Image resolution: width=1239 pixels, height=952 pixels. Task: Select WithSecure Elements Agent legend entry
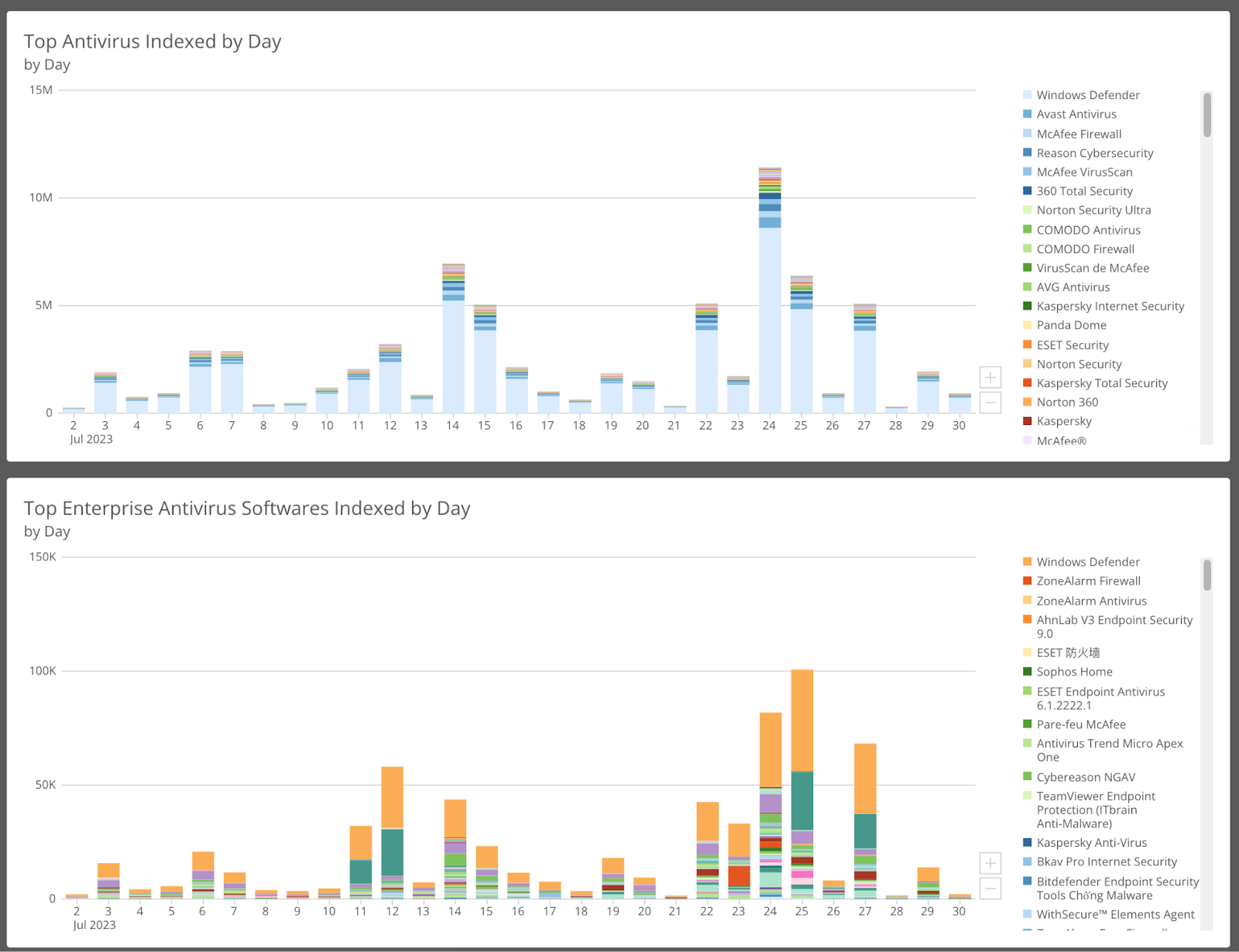point(1108,914)
